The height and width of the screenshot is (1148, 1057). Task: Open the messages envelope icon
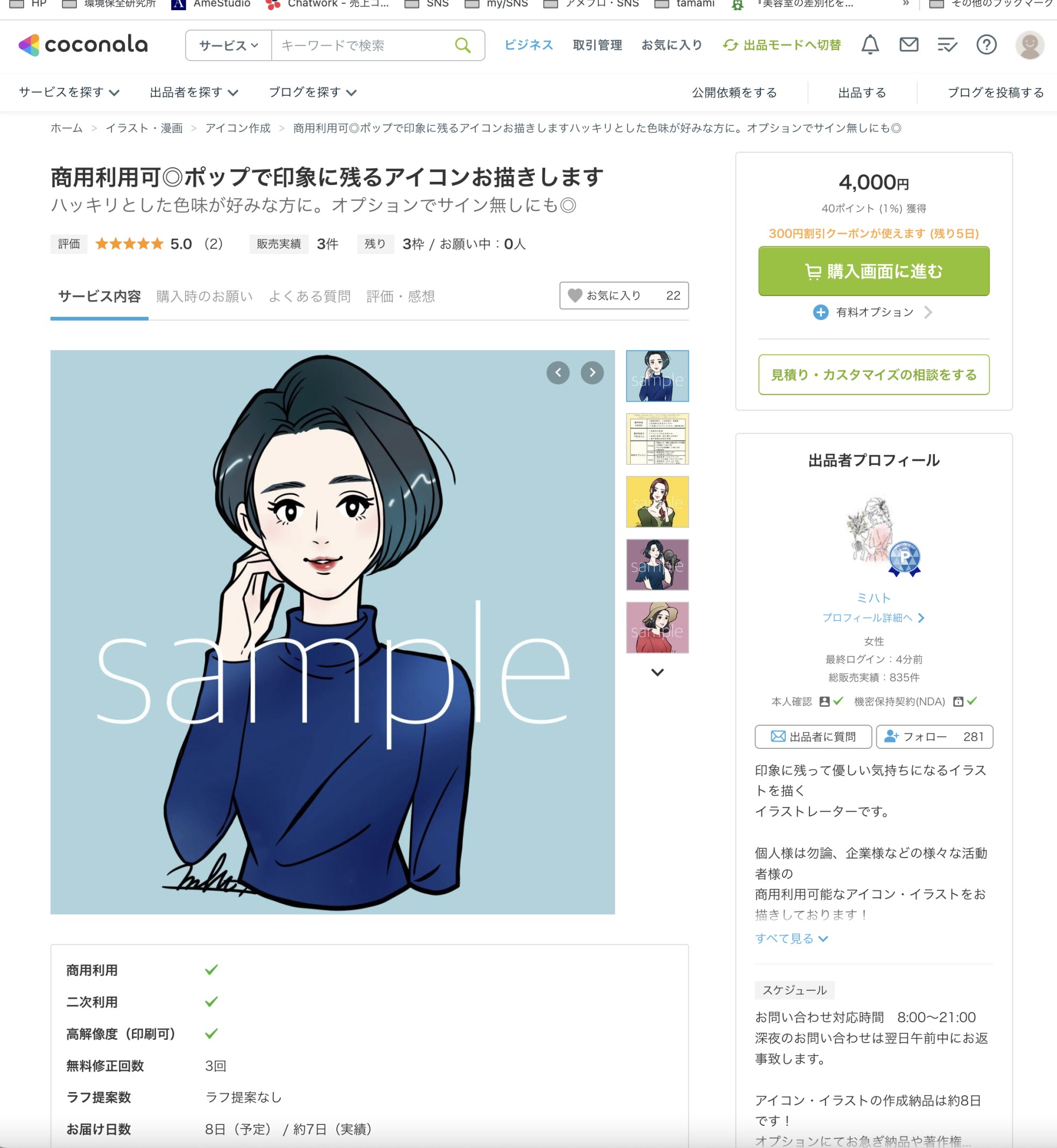click(x=908, y=45)
